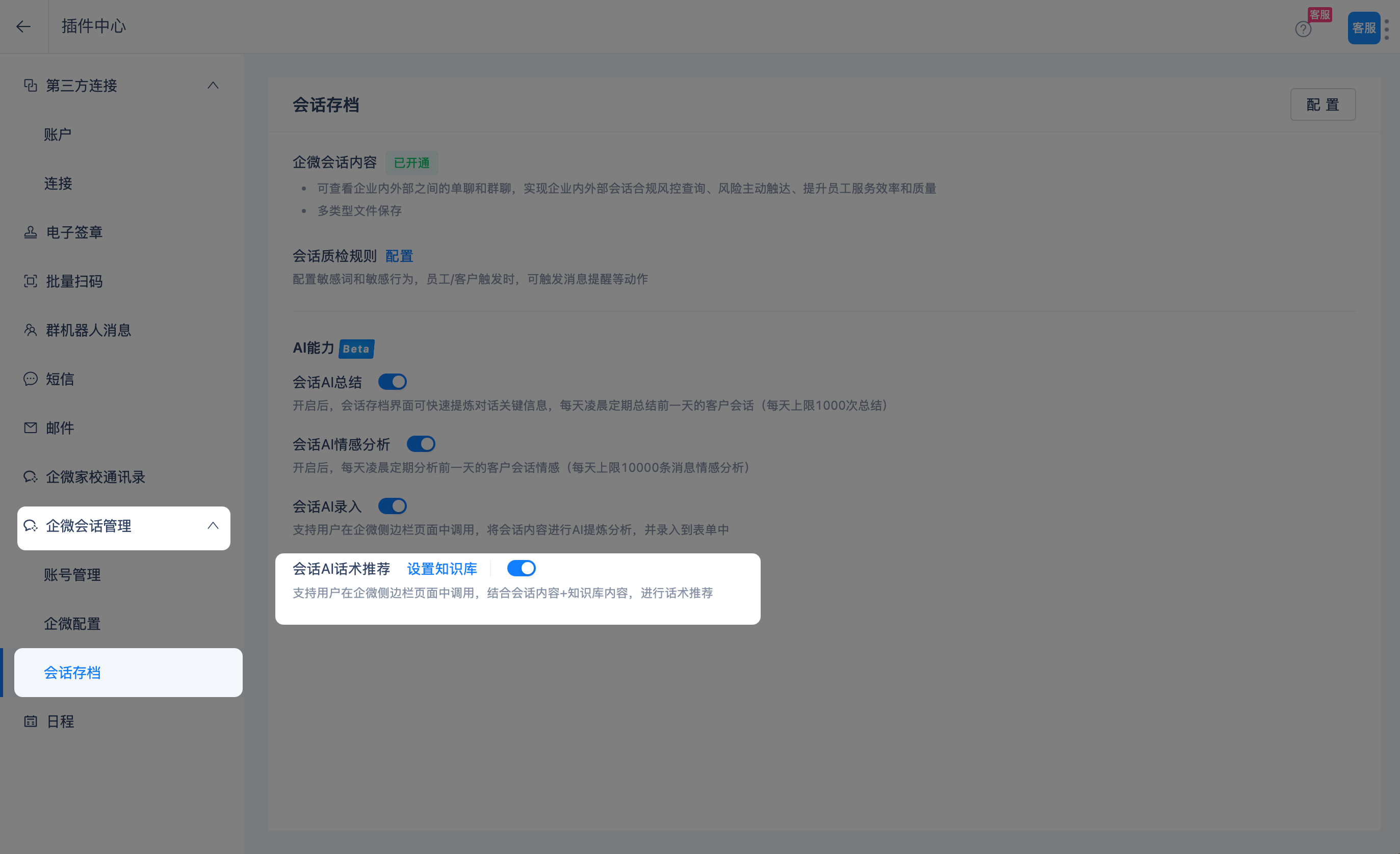Click the 会话AI情感分析 label
The image size is (1400, 854).
[342, 444]
